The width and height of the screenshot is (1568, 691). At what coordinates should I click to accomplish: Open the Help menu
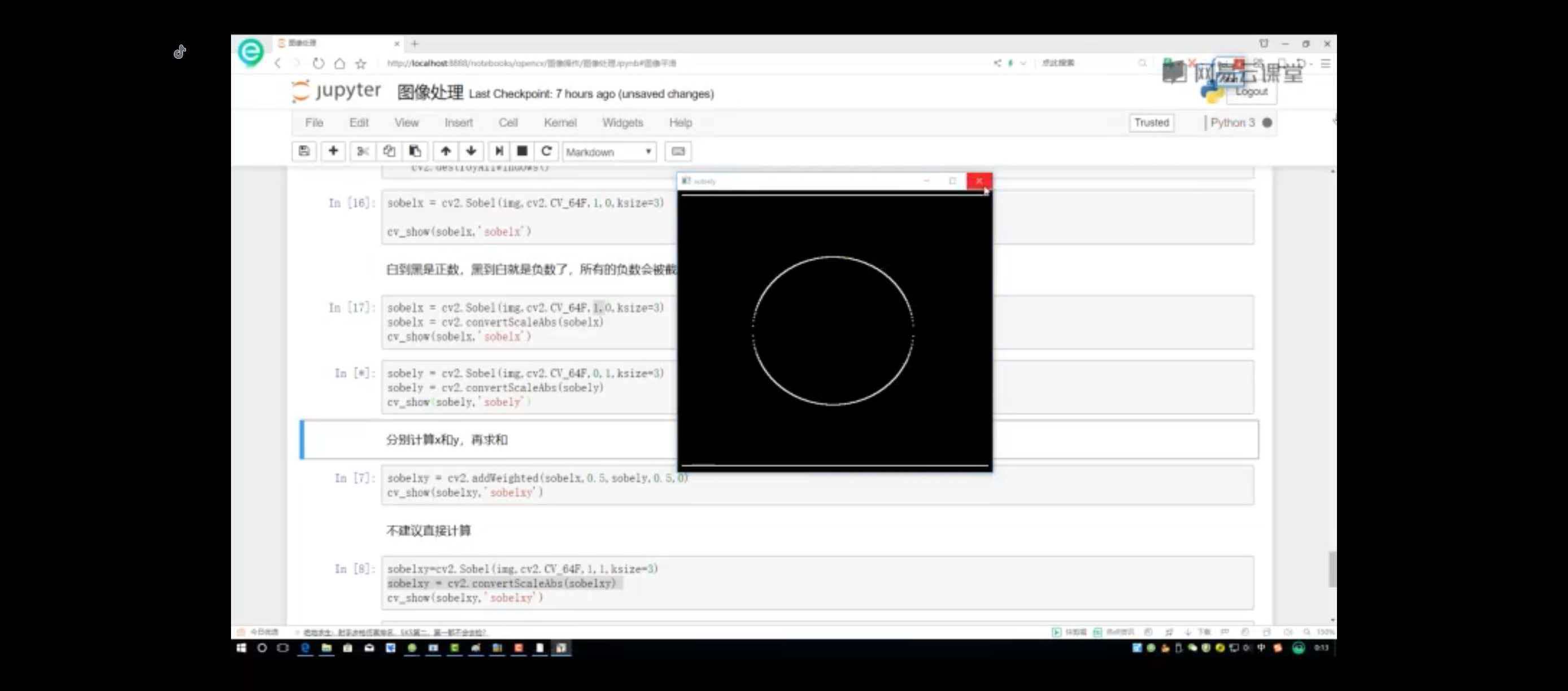coord(681,123)
